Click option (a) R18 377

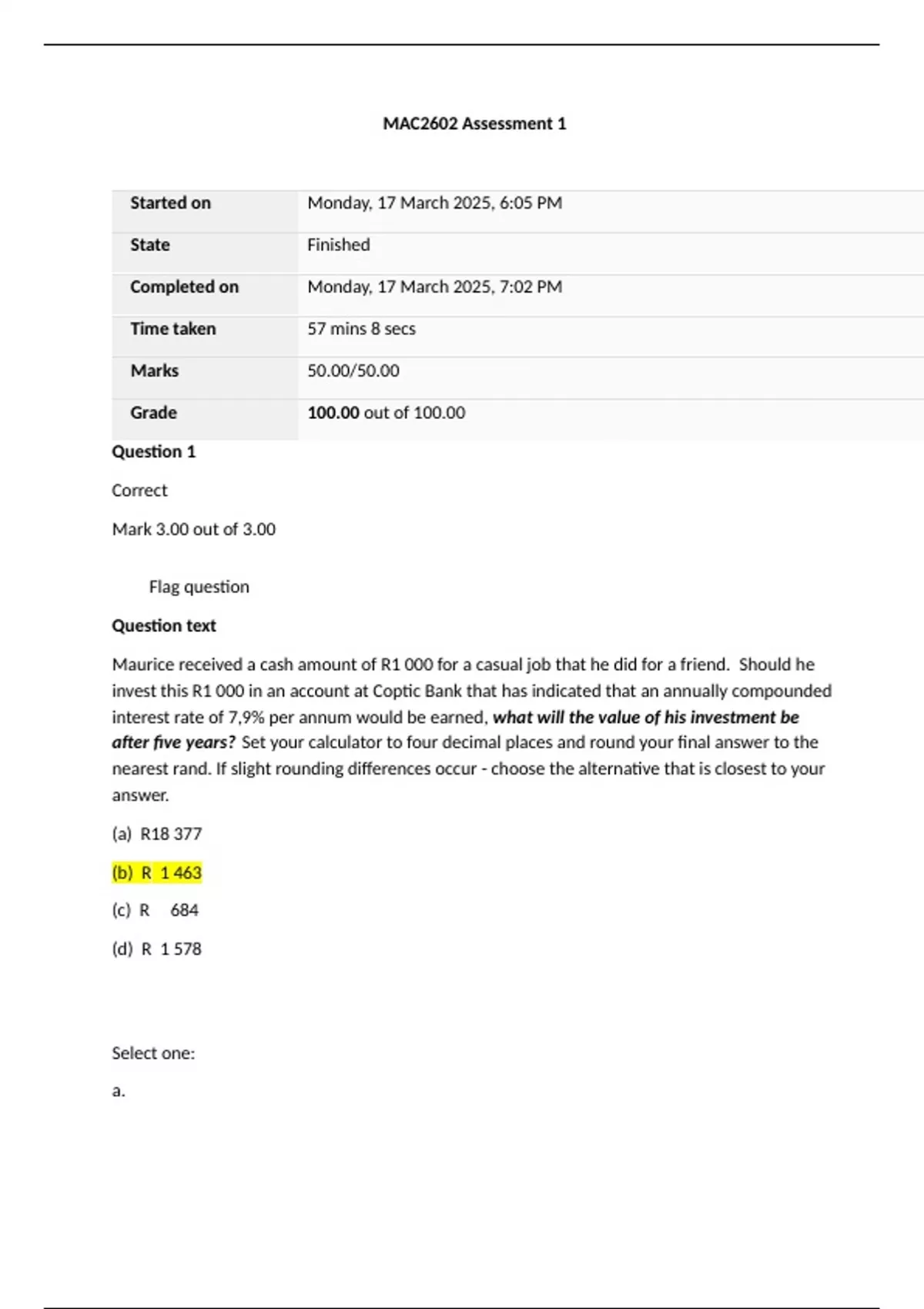click(157, 834)
